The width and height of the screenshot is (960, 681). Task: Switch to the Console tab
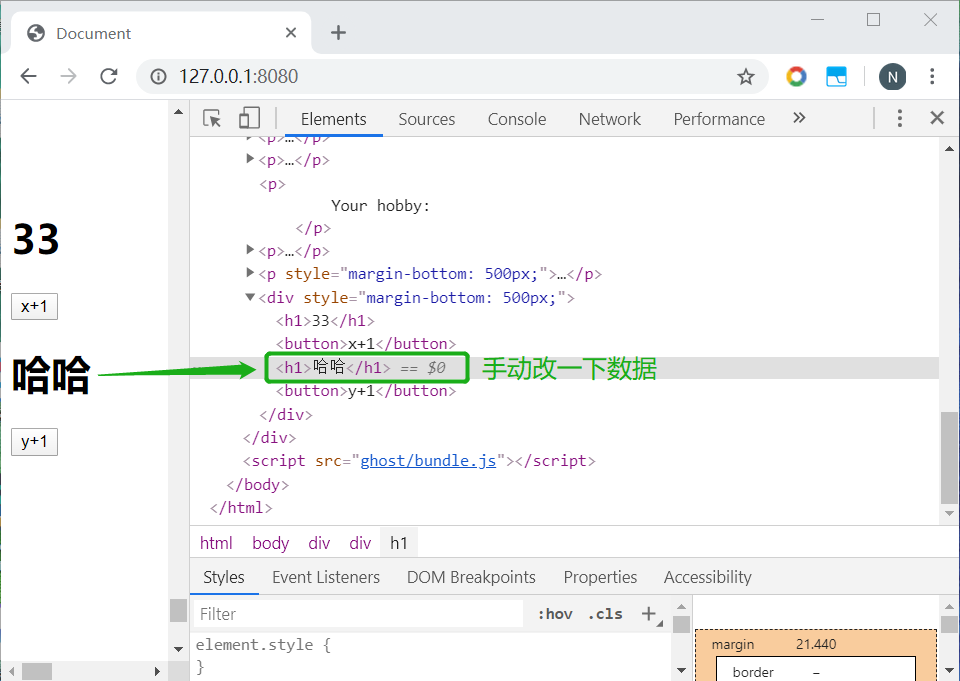[517, 119]
